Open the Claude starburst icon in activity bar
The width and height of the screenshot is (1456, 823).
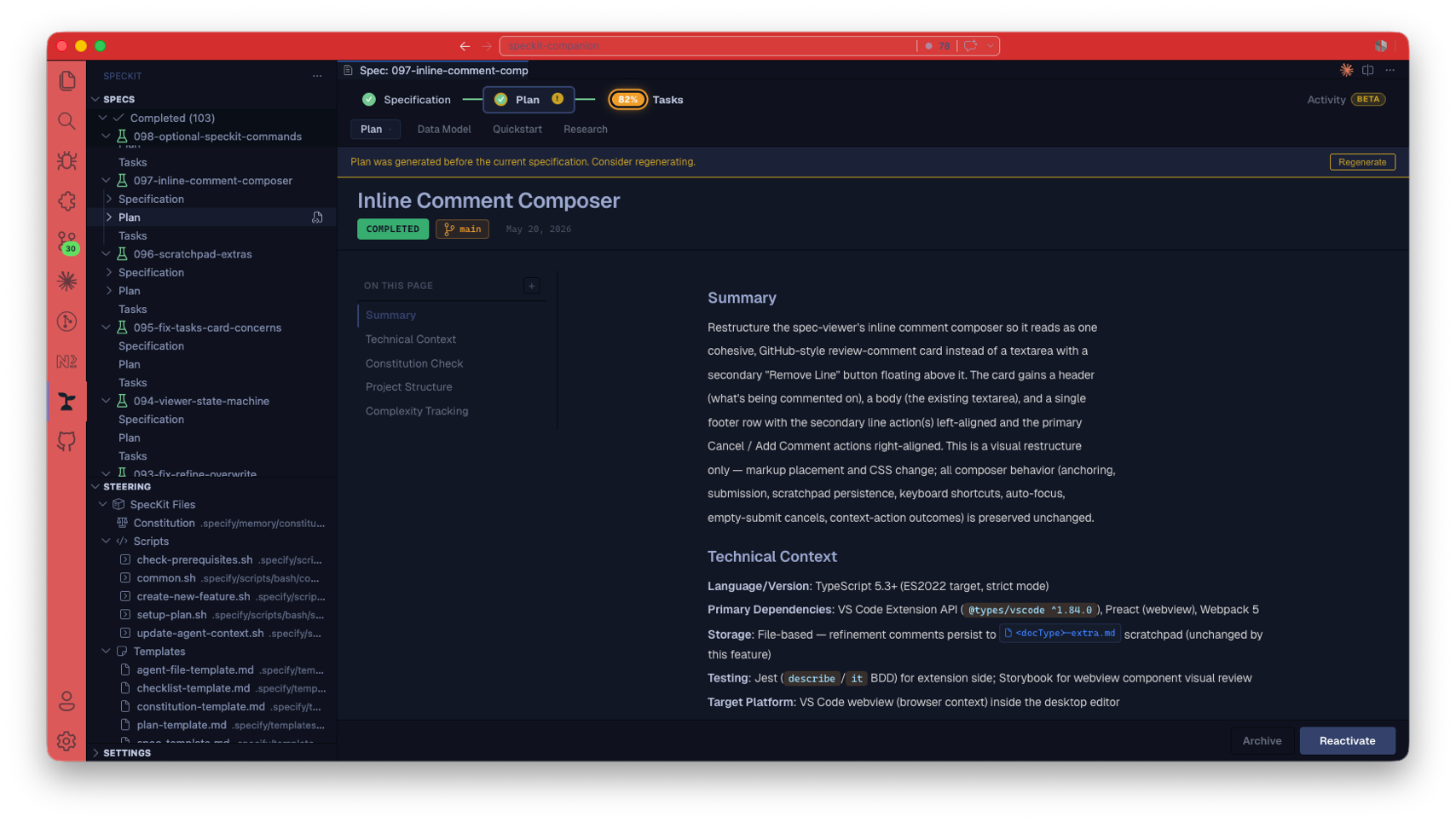(66, 281)
